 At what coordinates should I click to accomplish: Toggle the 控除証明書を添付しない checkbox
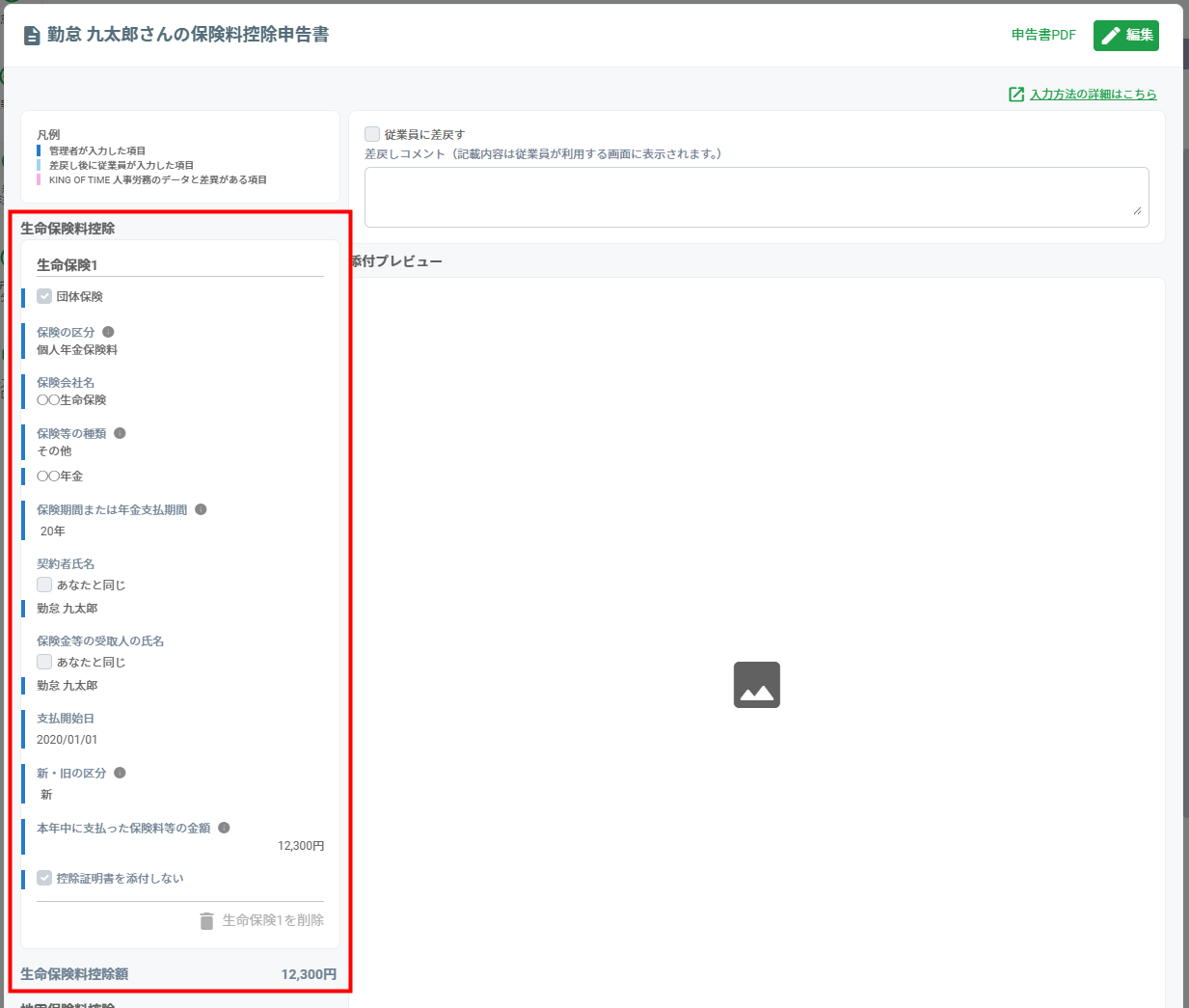(44, 878)
